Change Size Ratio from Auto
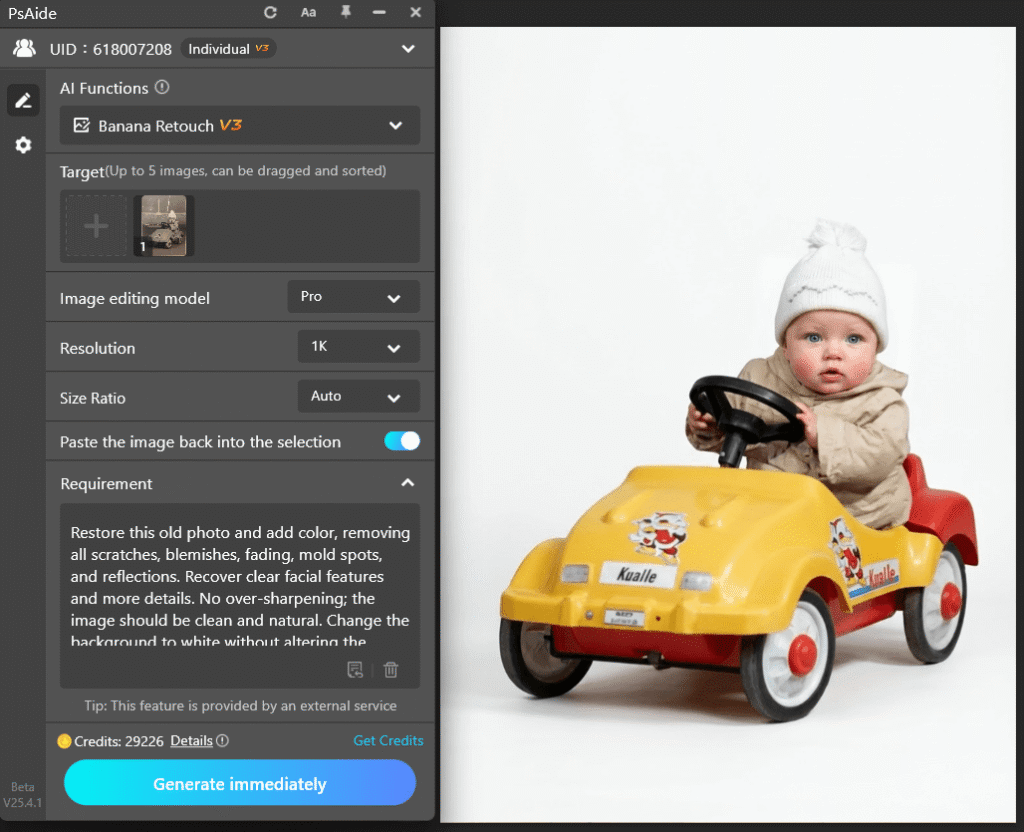The width and height of the screenshot is (1024, 832). point(358,396)
